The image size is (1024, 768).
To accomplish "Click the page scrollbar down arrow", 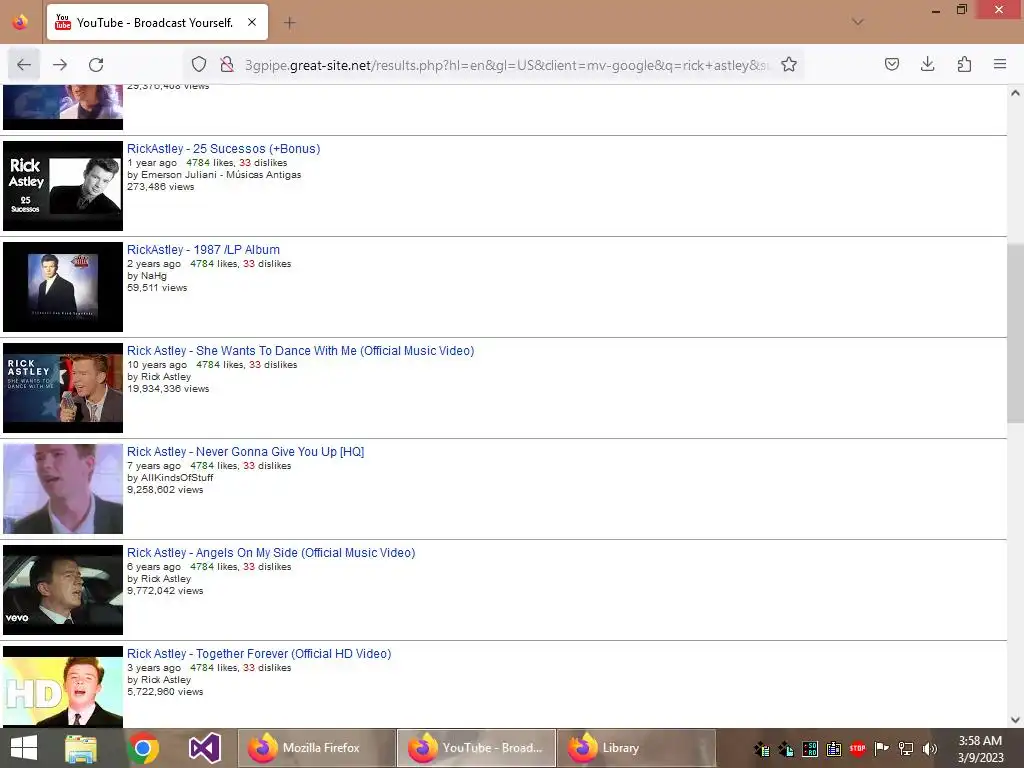I will click(x=1015, y=720).
